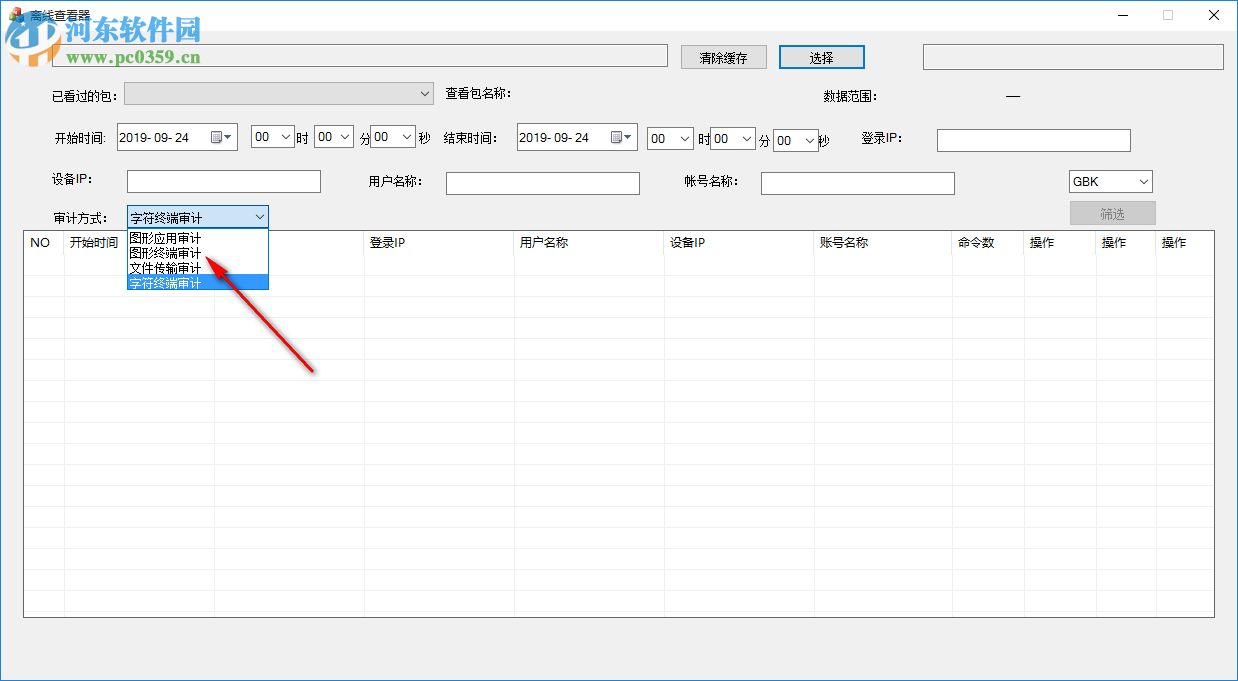Select 字符终端审计 in the dropdown list

point(198,283)
